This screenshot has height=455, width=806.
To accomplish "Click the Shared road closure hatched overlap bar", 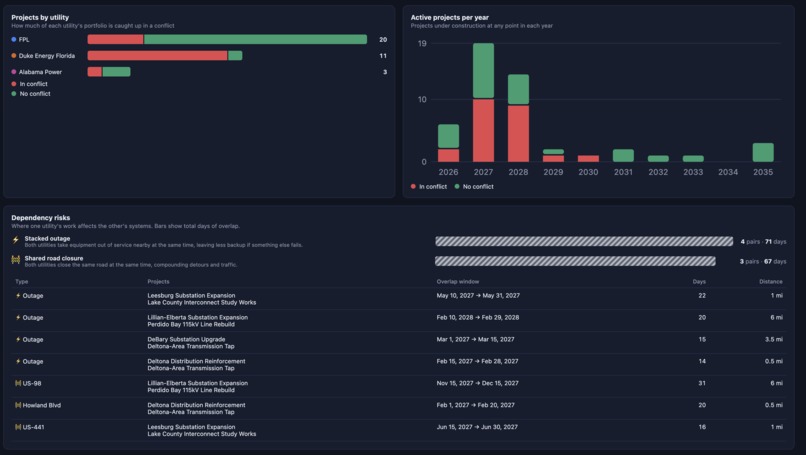I will tap(575, 261).
